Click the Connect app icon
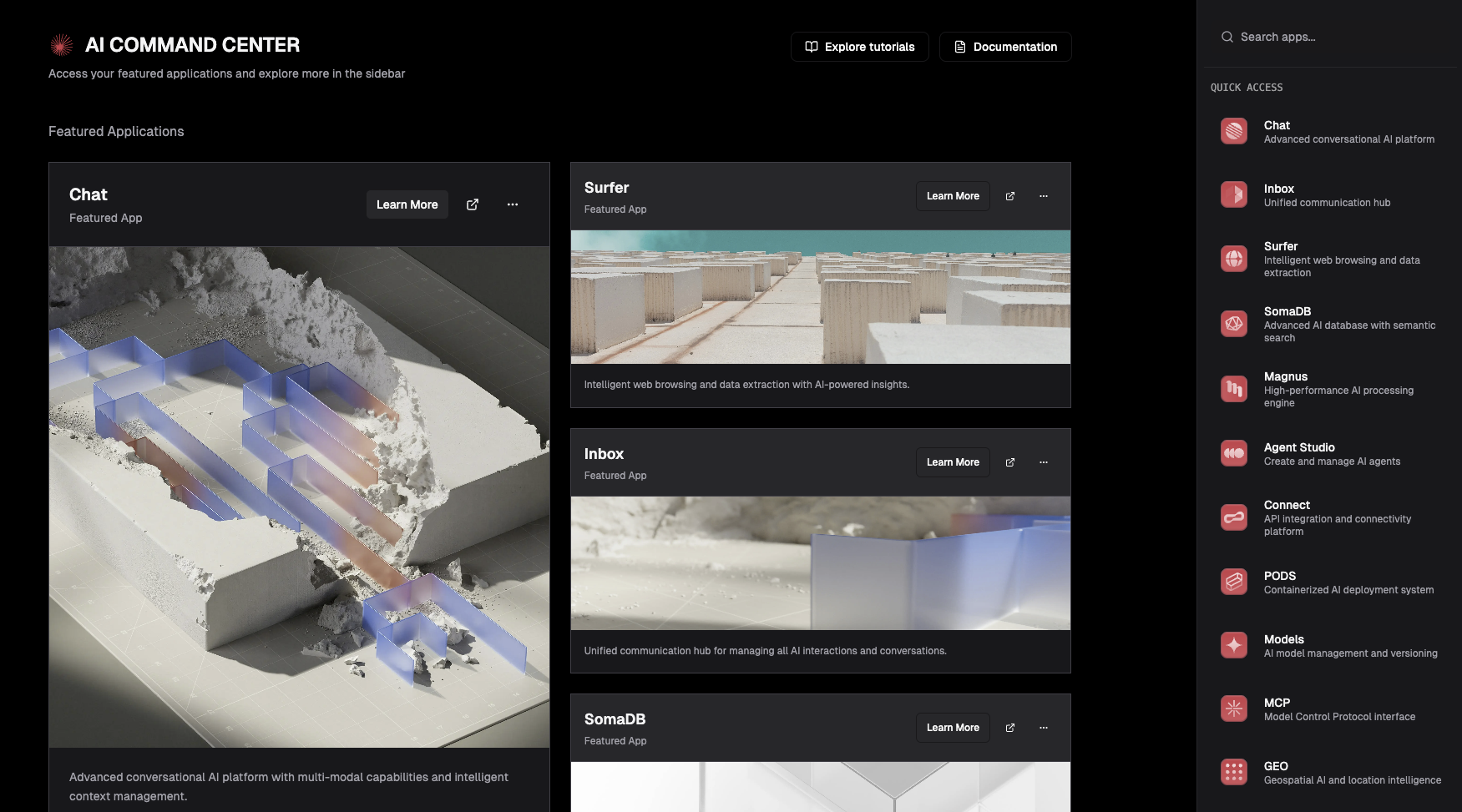 (x=1233, y=517)
